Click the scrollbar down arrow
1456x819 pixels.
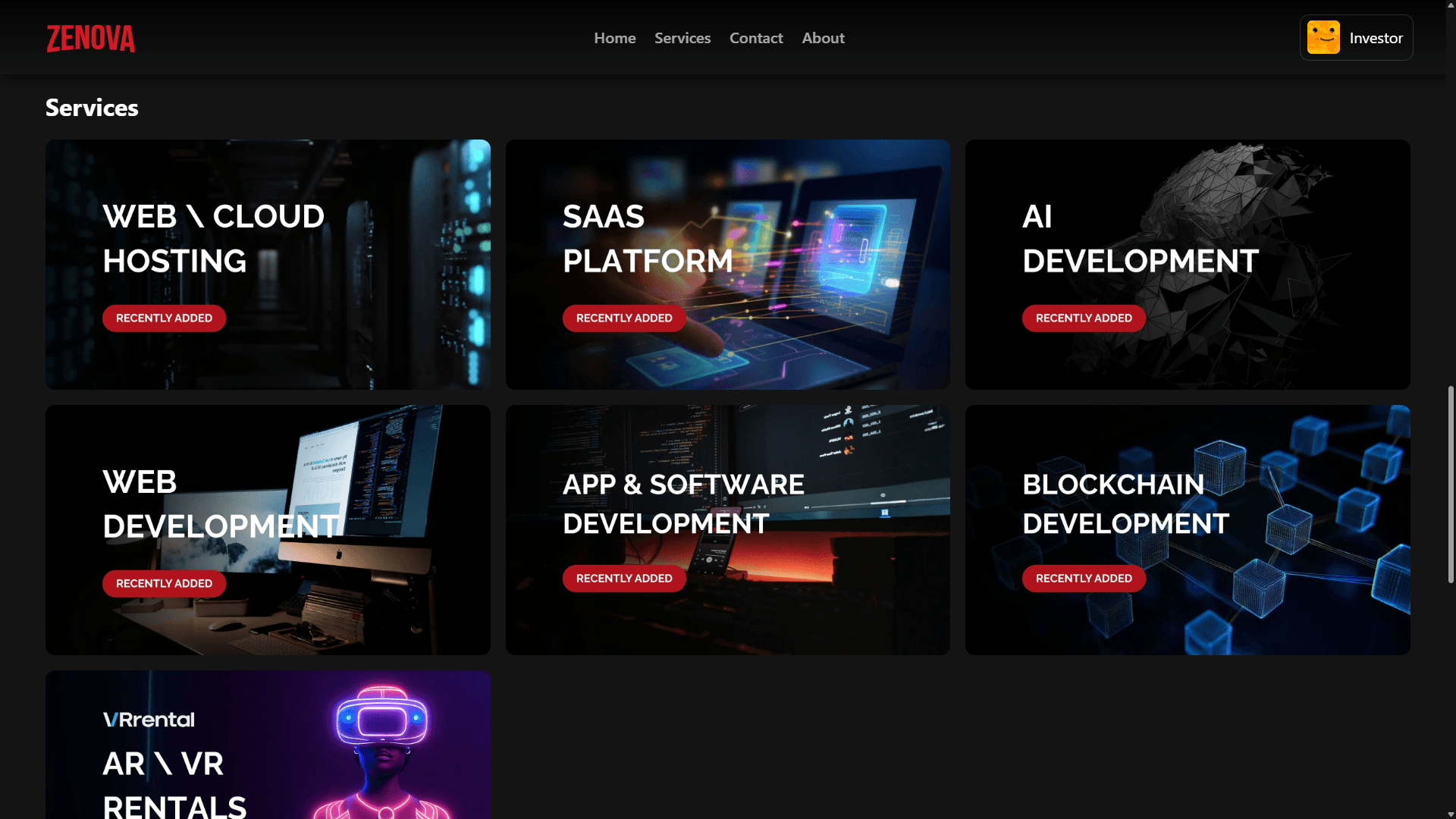(x=1451, y=814)
